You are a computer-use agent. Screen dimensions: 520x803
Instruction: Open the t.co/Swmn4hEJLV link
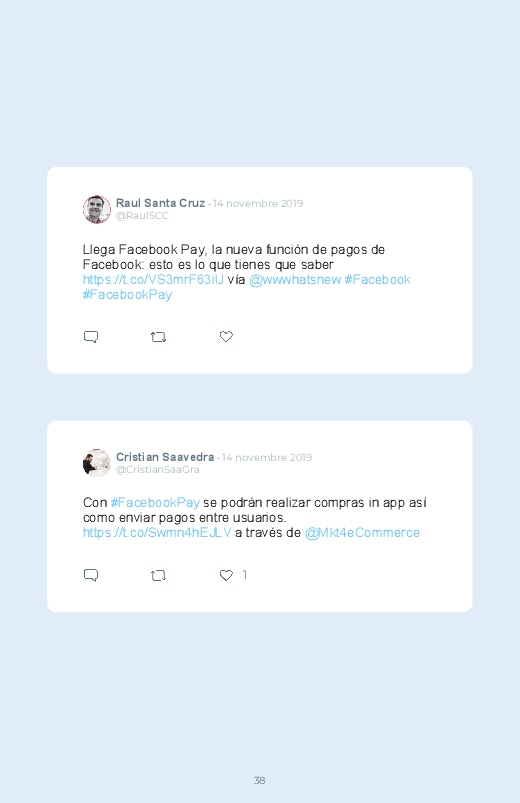pyautogui.click(x=157, y=533)
